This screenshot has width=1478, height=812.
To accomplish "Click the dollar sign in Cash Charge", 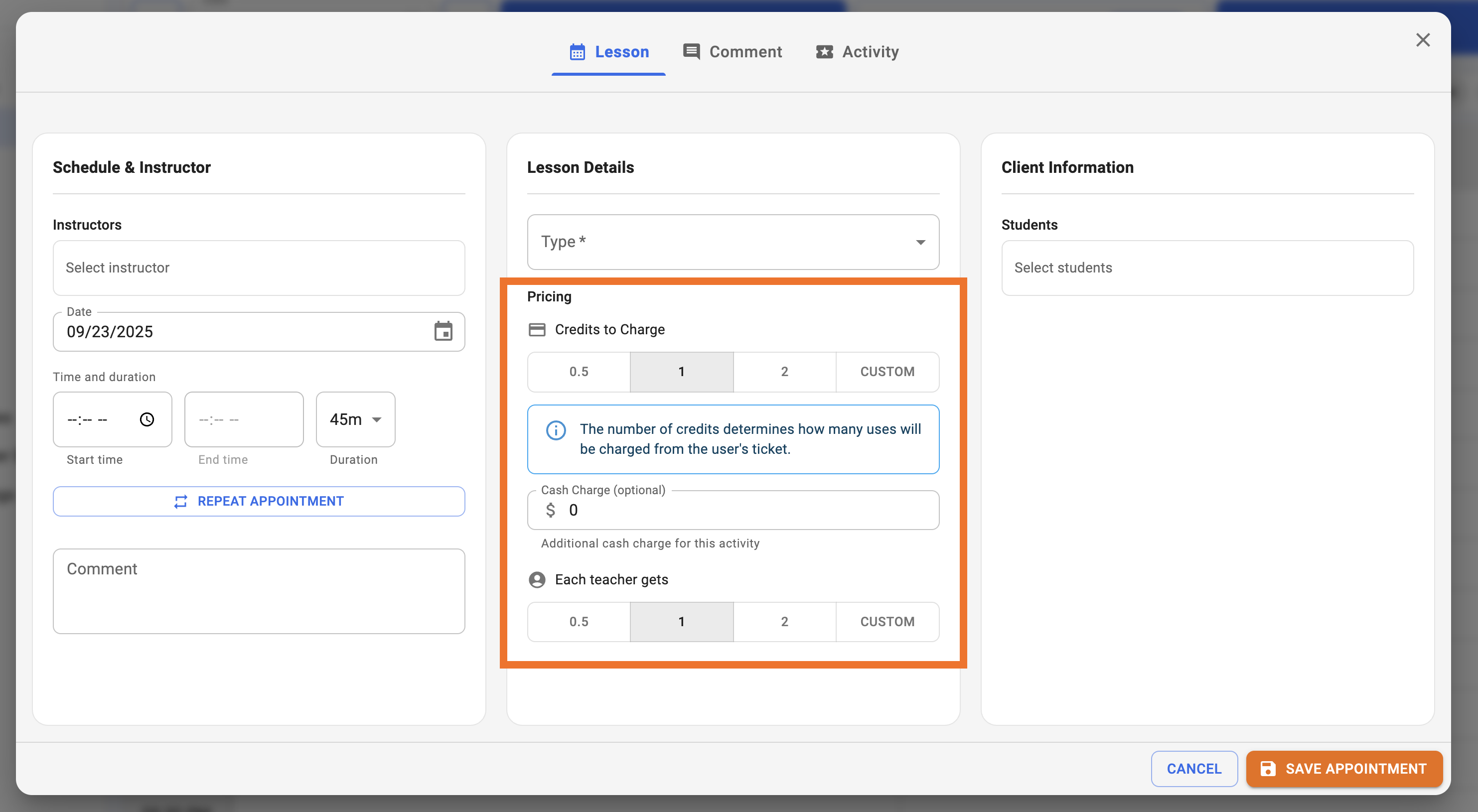I will [x=550, y=510].
